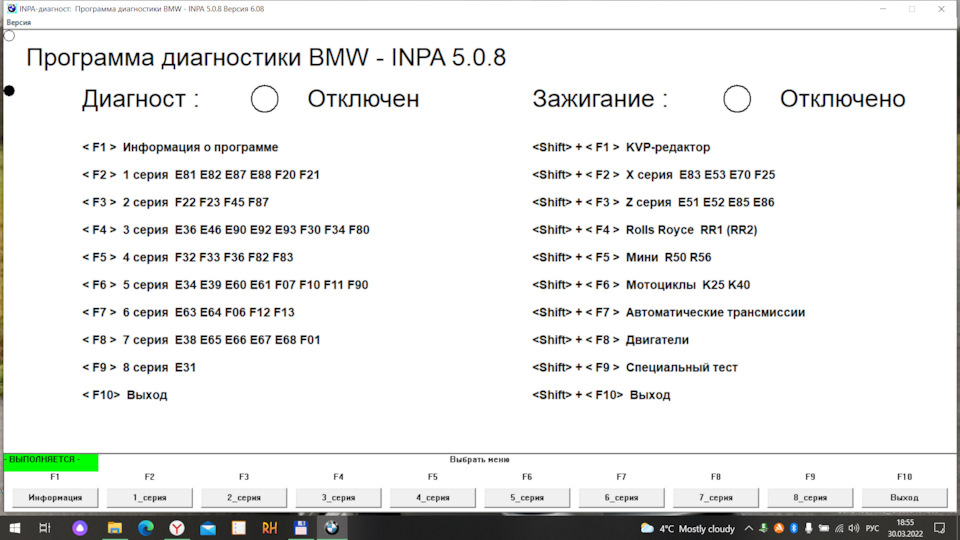The height and width of the screenshot is (540, 960).
Task: Switch the РУС input language indicator
Action: [x=872, y=528]
